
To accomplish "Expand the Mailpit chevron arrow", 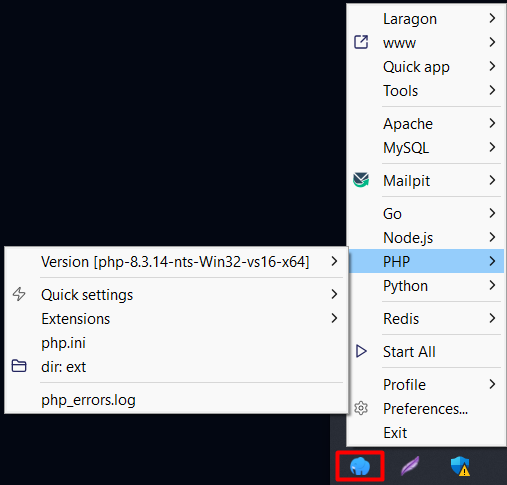I will [x=492, y=180].
